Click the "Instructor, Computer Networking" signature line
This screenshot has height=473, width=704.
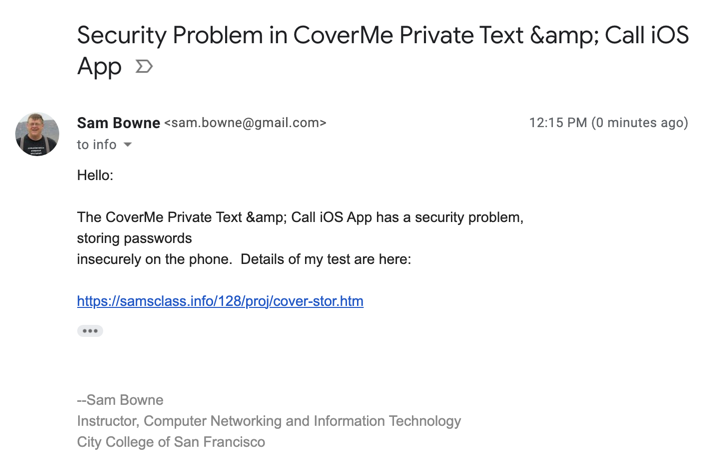click(x=269, y=421)
